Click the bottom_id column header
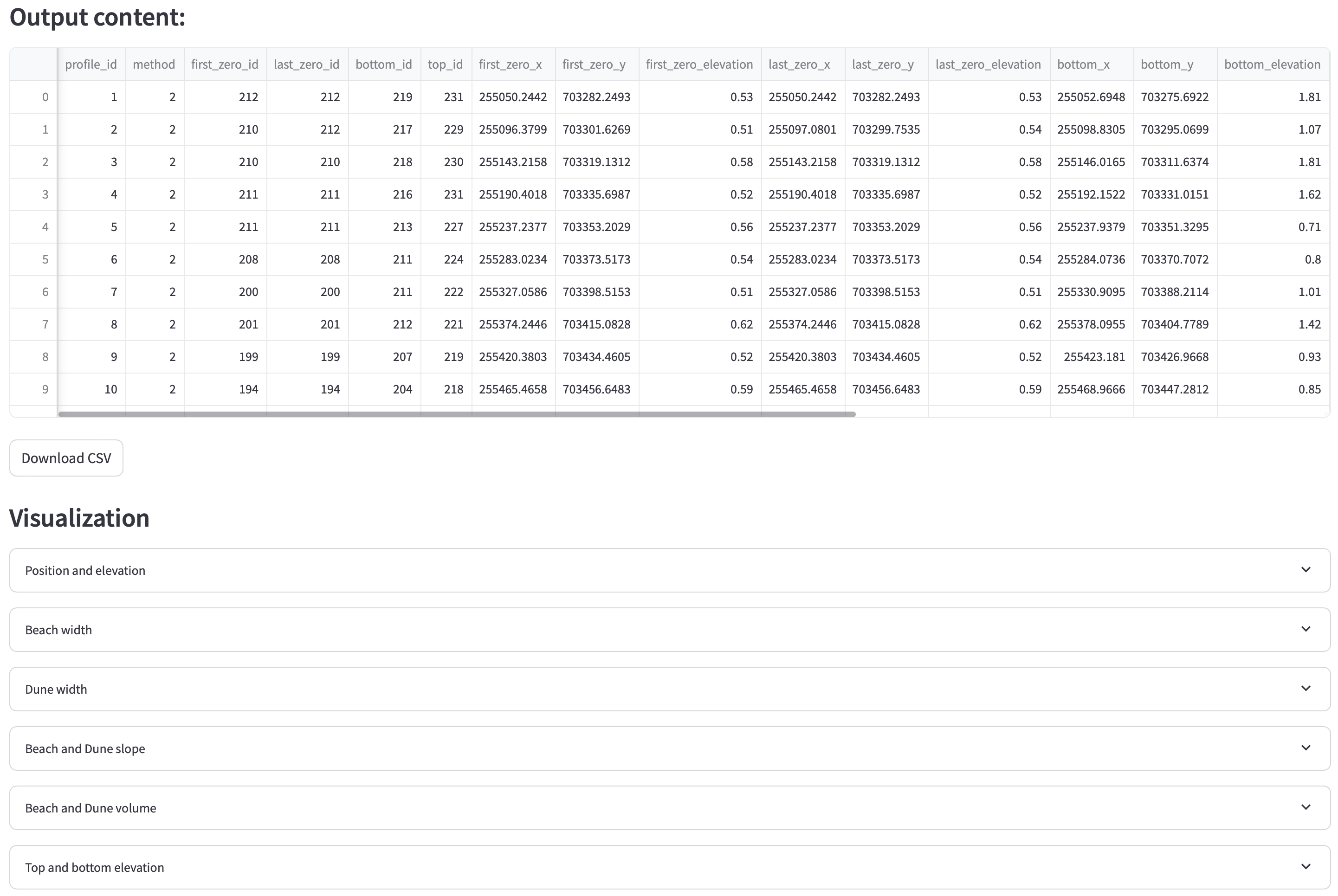1338x896 pixels. coord(385,64)
